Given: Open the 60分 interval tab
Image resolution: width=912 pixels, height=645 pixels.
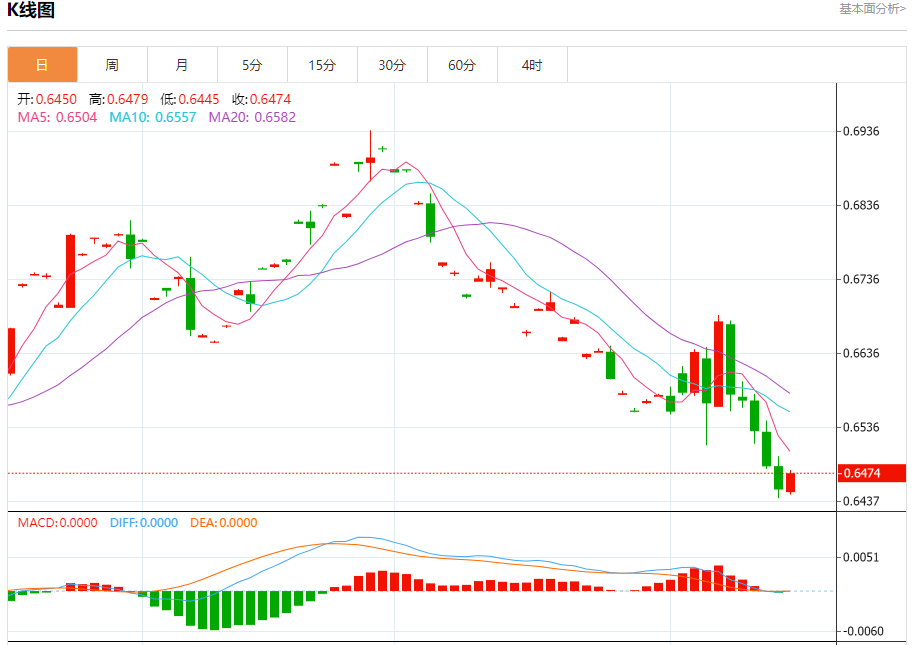Looking at the screenshot, I should pos(462,65).
